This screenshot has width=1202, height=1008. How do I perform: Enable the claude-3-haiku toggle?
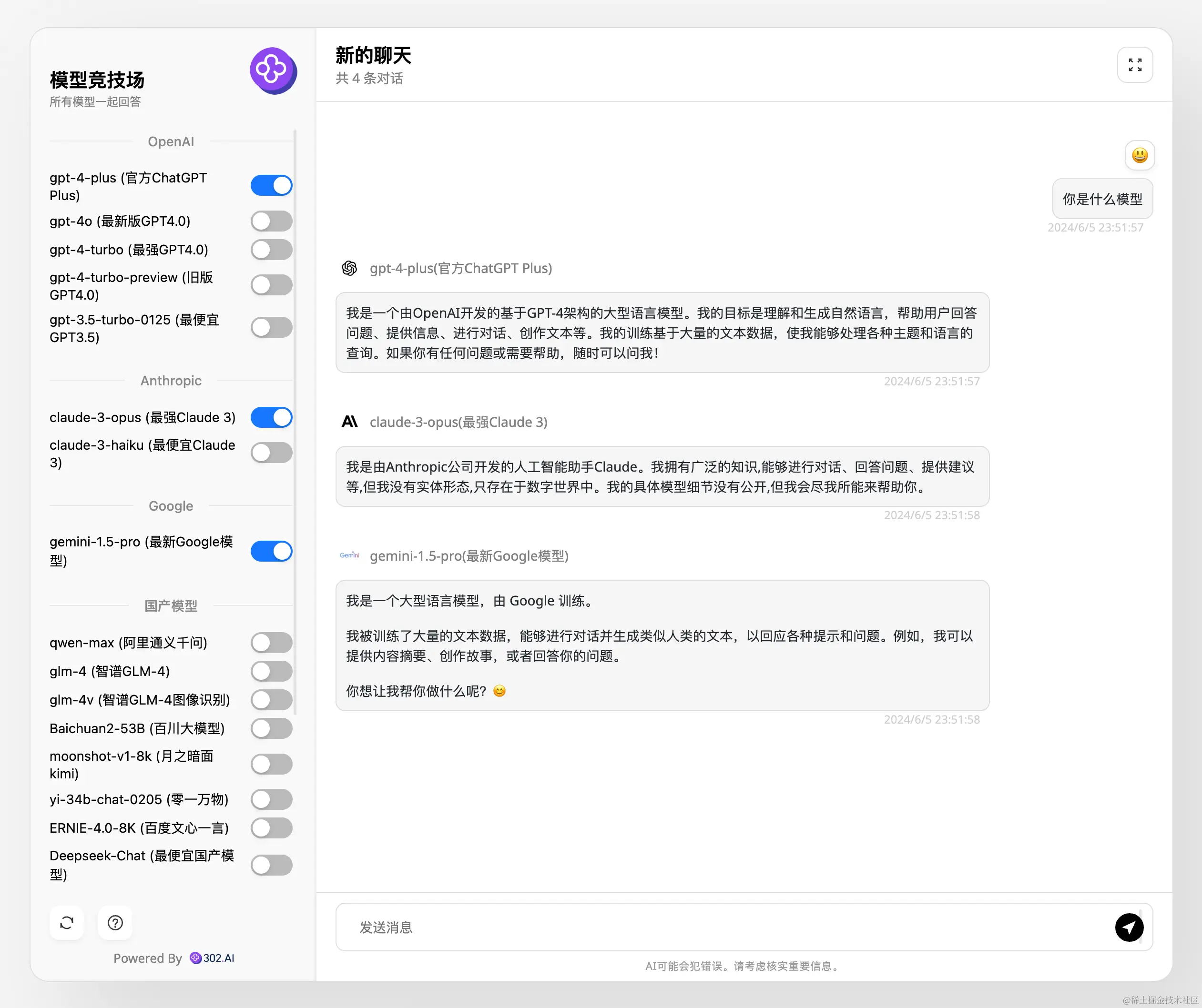point(271,453)
